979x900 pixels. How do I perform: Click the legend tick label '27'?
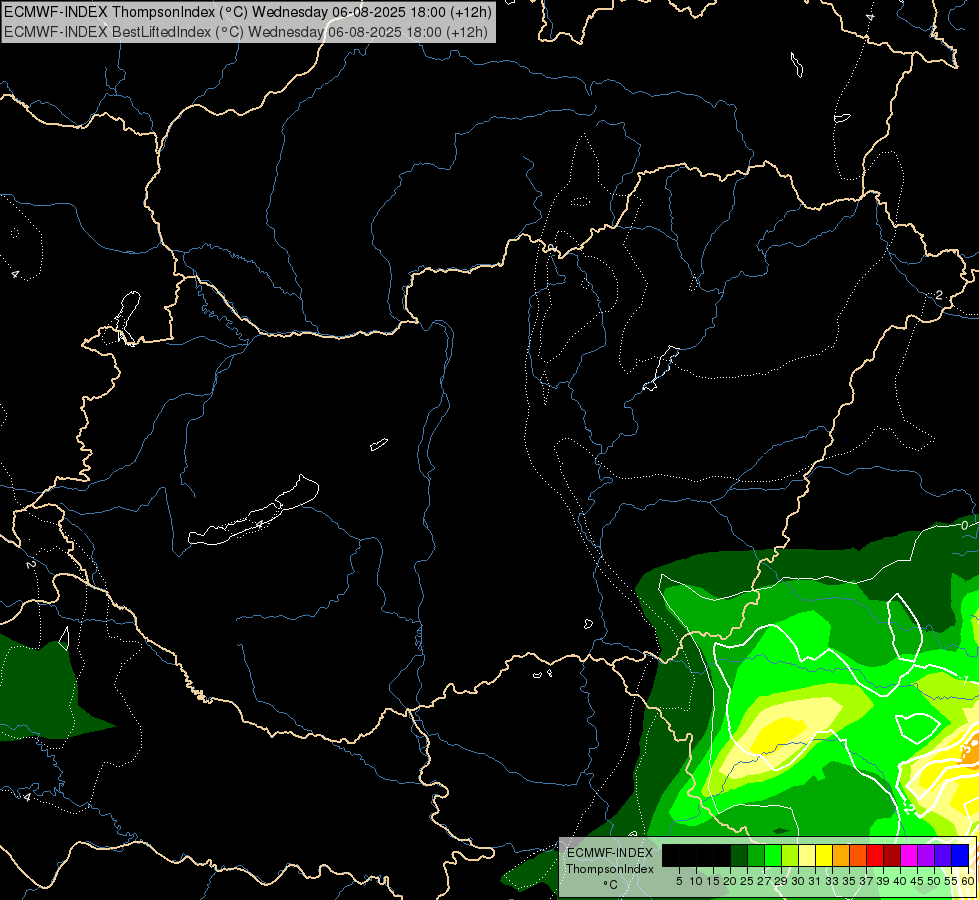[x=764, y=881]
